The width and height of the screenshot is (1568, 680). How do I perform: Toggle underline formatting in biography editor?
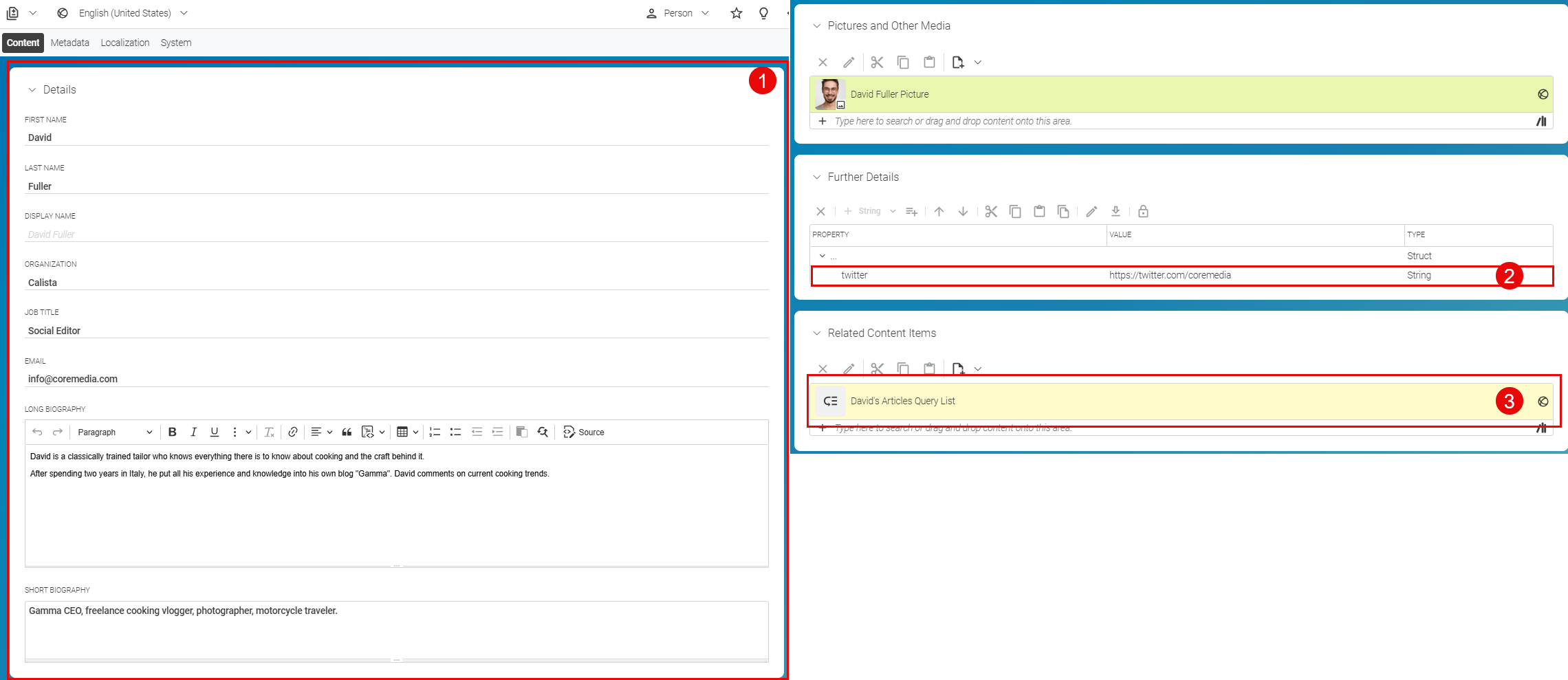point(215,432)
